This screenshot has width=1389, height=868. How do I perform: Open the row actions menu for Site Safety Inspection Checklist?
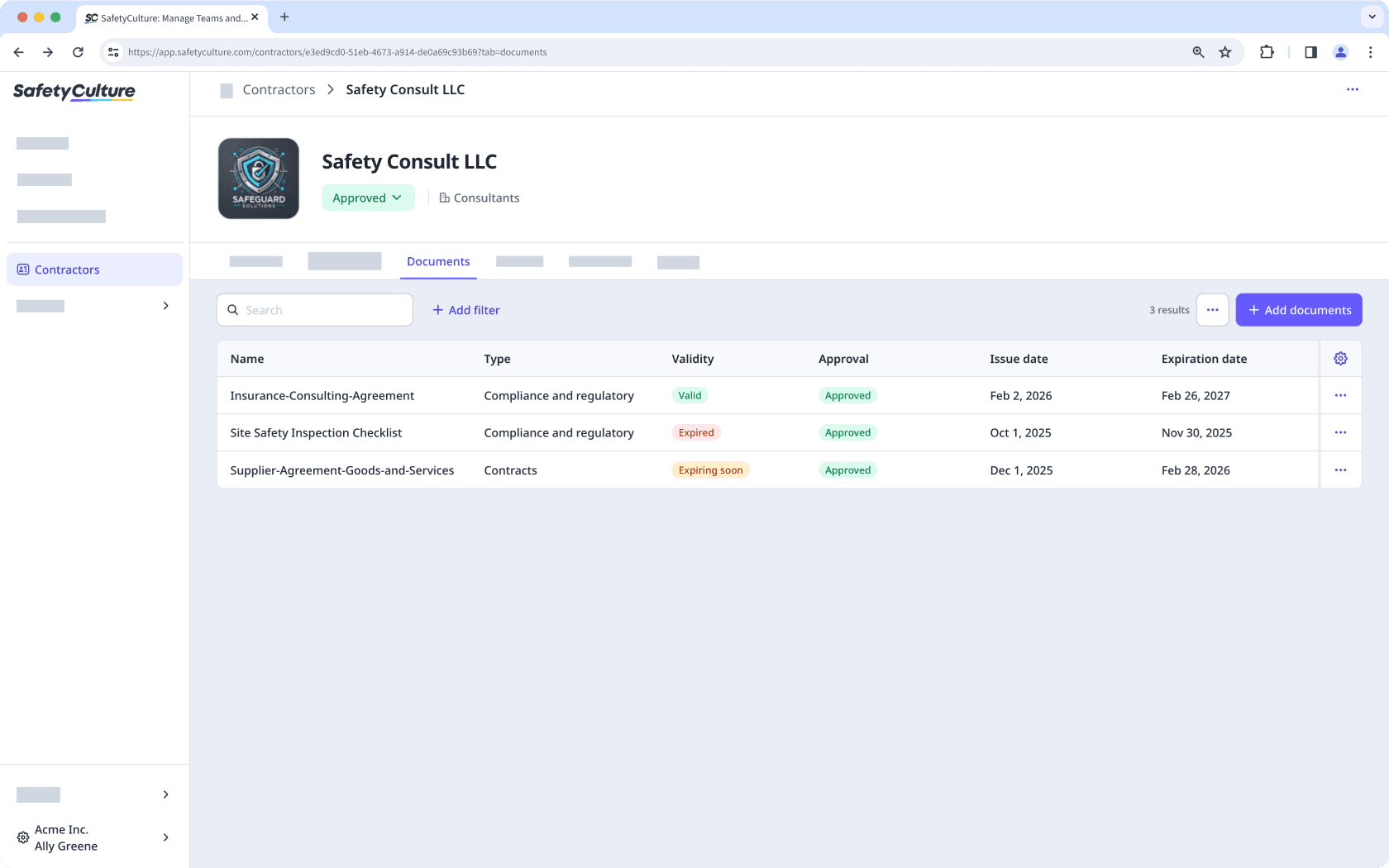[1341, 432]
